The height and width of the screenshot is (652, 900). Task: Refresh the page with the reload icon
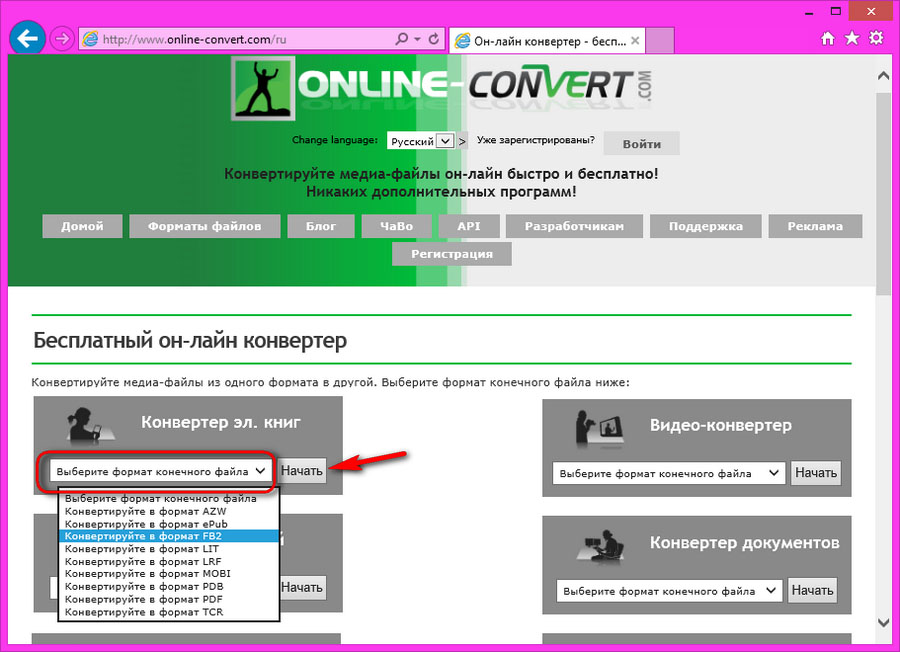tap(434, 39)
